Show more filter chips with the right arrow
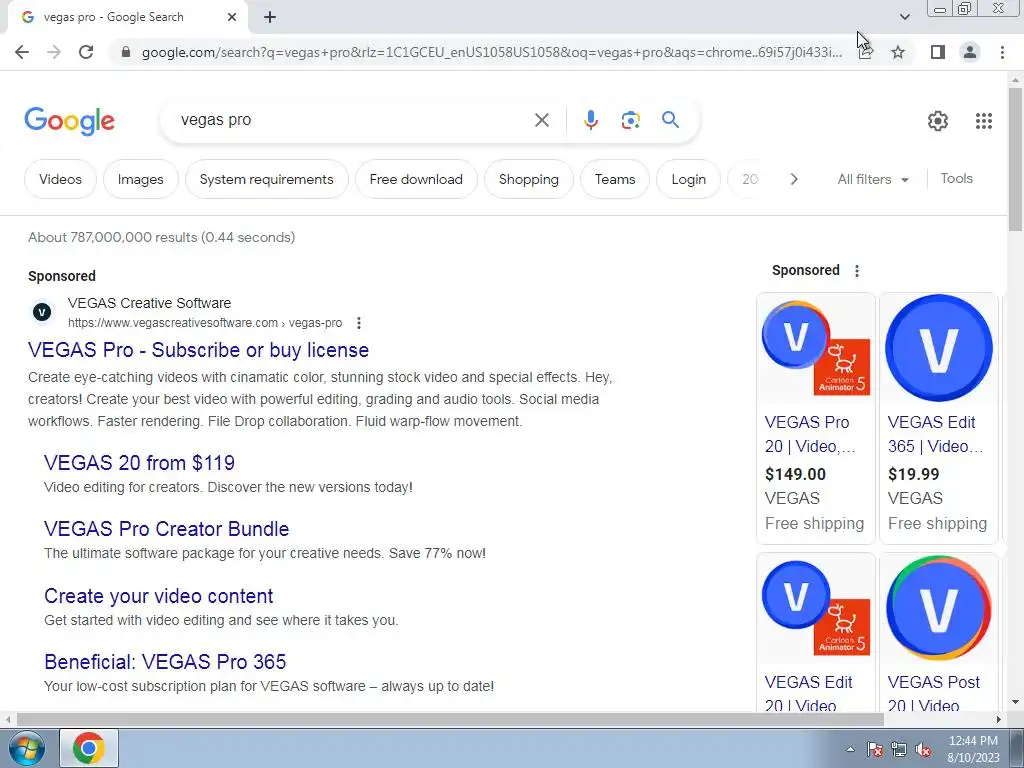The height and width of the screenshot is (768, 1024). click(793, 179)
